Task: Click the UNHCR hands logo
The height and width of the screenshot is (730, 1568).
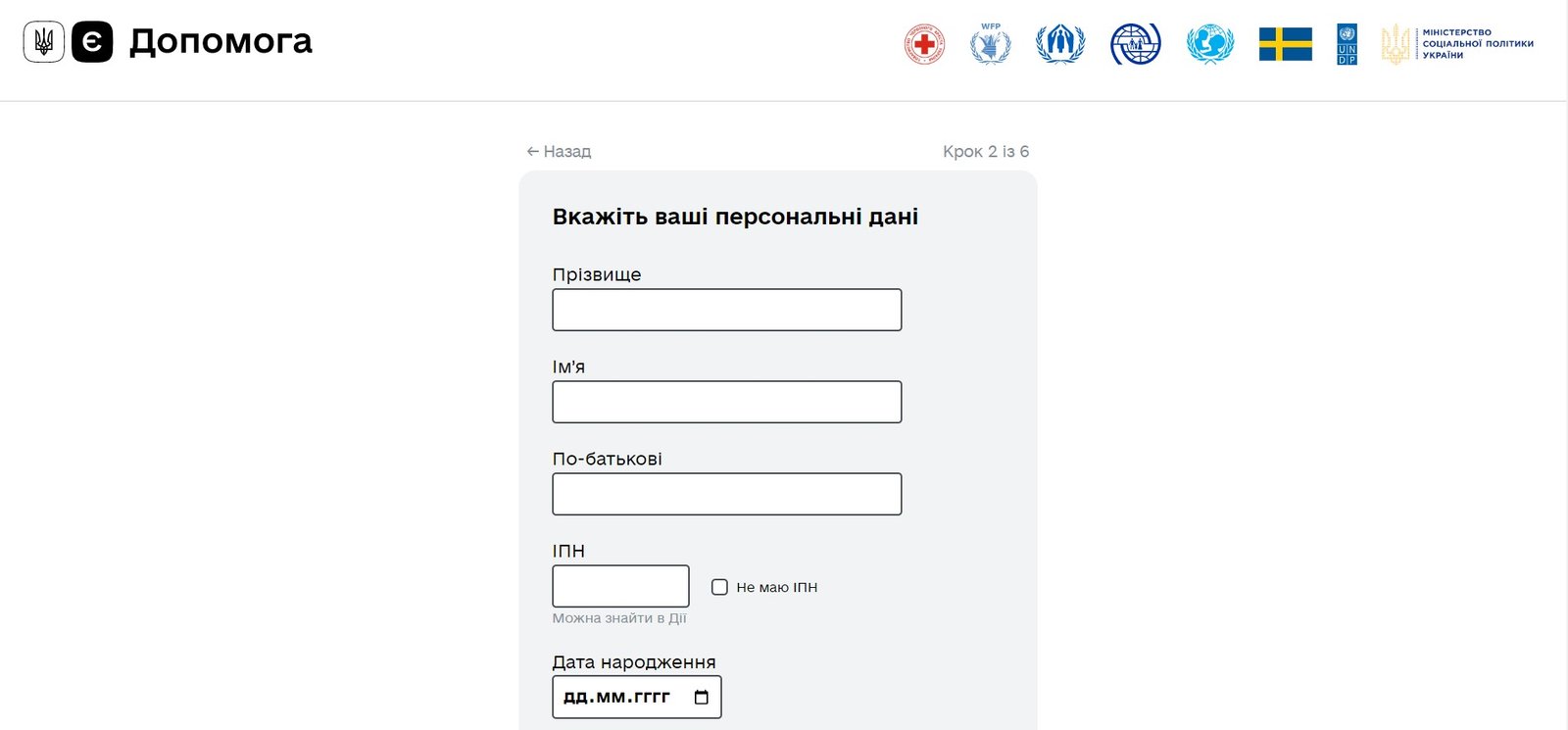Action: [x=1060, y=44]
